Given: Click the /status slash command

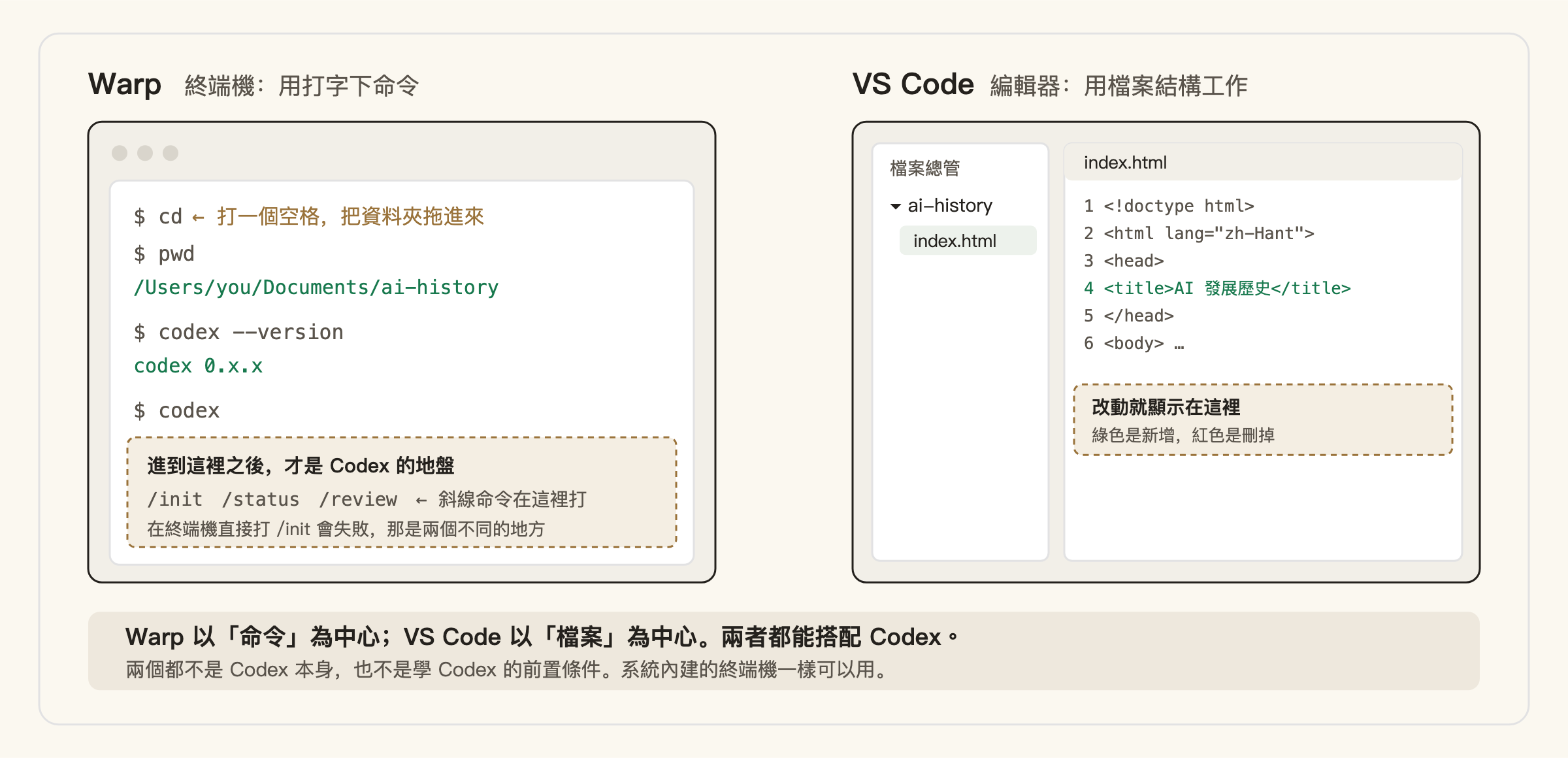Looking at the screenshot, I should 261,499.
